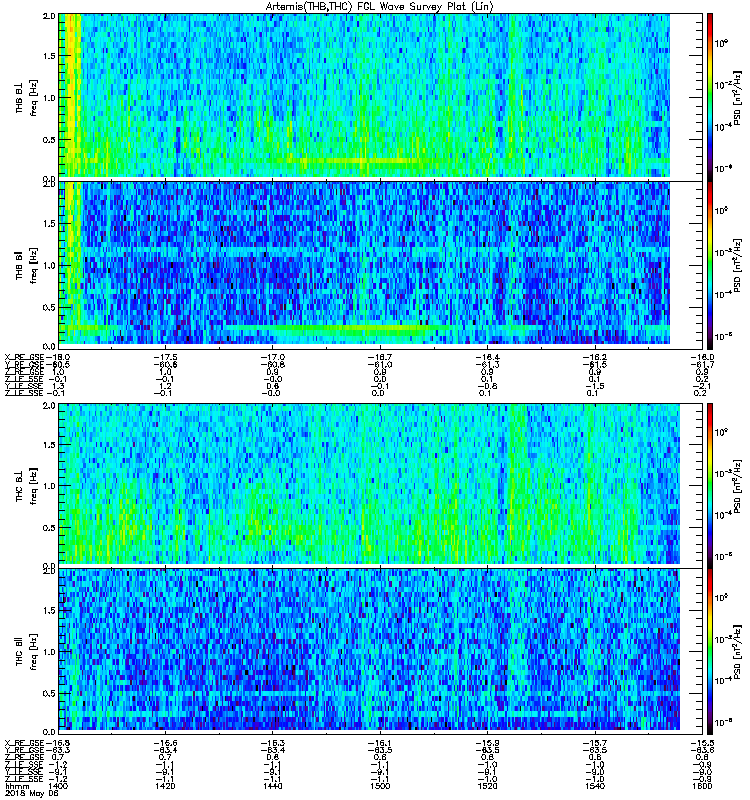Click the PSD [nT²/Hz] label of the bottom color bar

tap(737, 652)
